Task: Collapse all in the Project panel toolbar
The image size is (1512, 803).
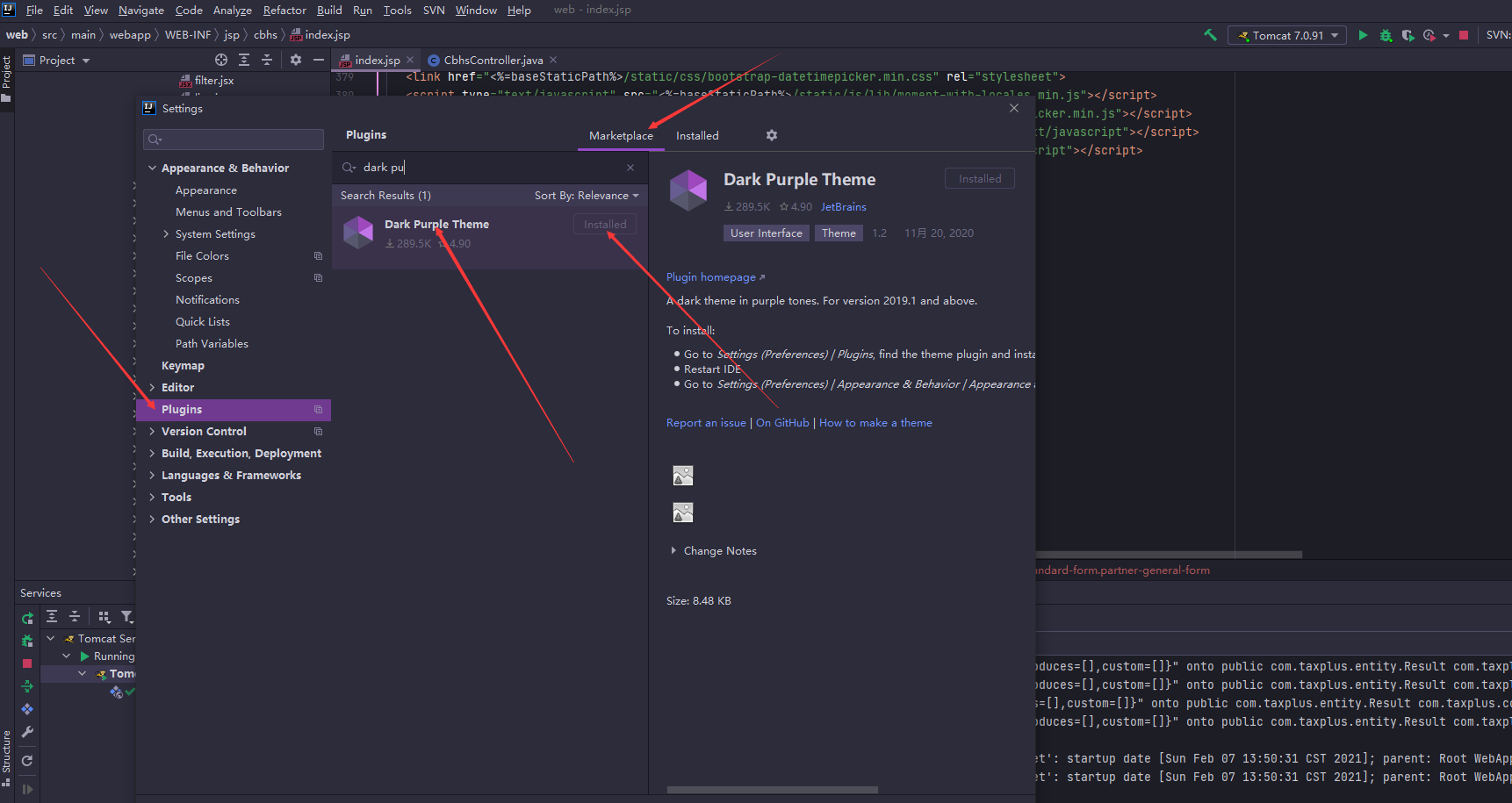Action: pyautogui.click(x=267, y=60)
